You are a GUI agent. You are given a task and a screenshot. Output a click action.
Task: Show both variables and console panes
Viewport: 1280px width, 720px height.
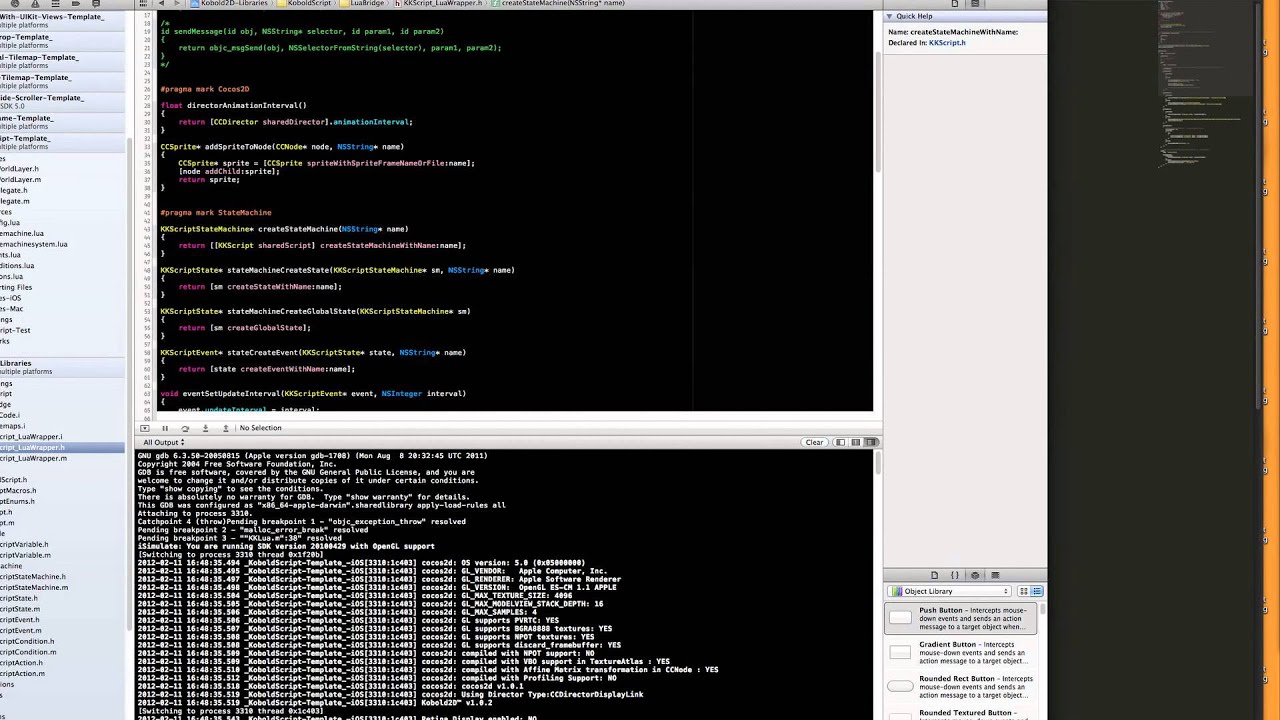point(857,442)
